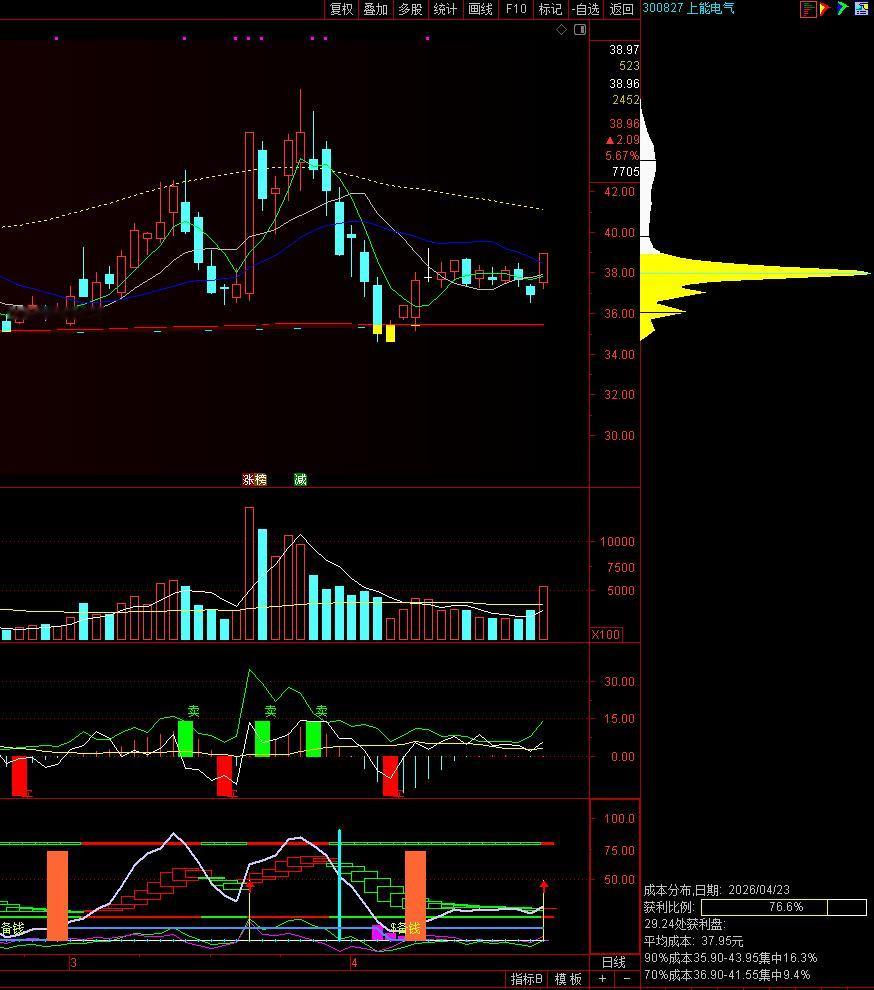Click the X100 volume unit label

click(606, 634)
